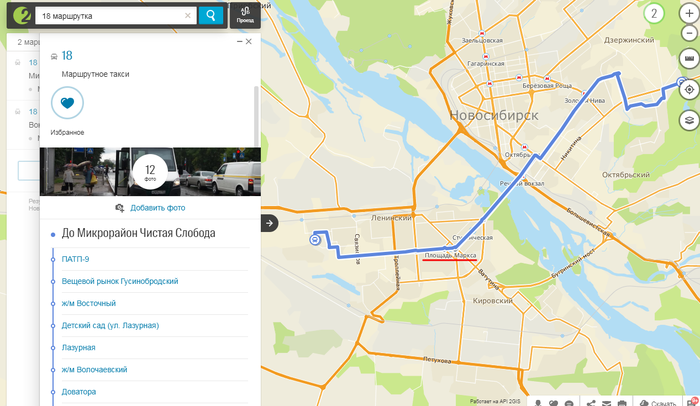The image size is (700, 406).
Task: Click the 2GIS logo
Action: (15, 15)
